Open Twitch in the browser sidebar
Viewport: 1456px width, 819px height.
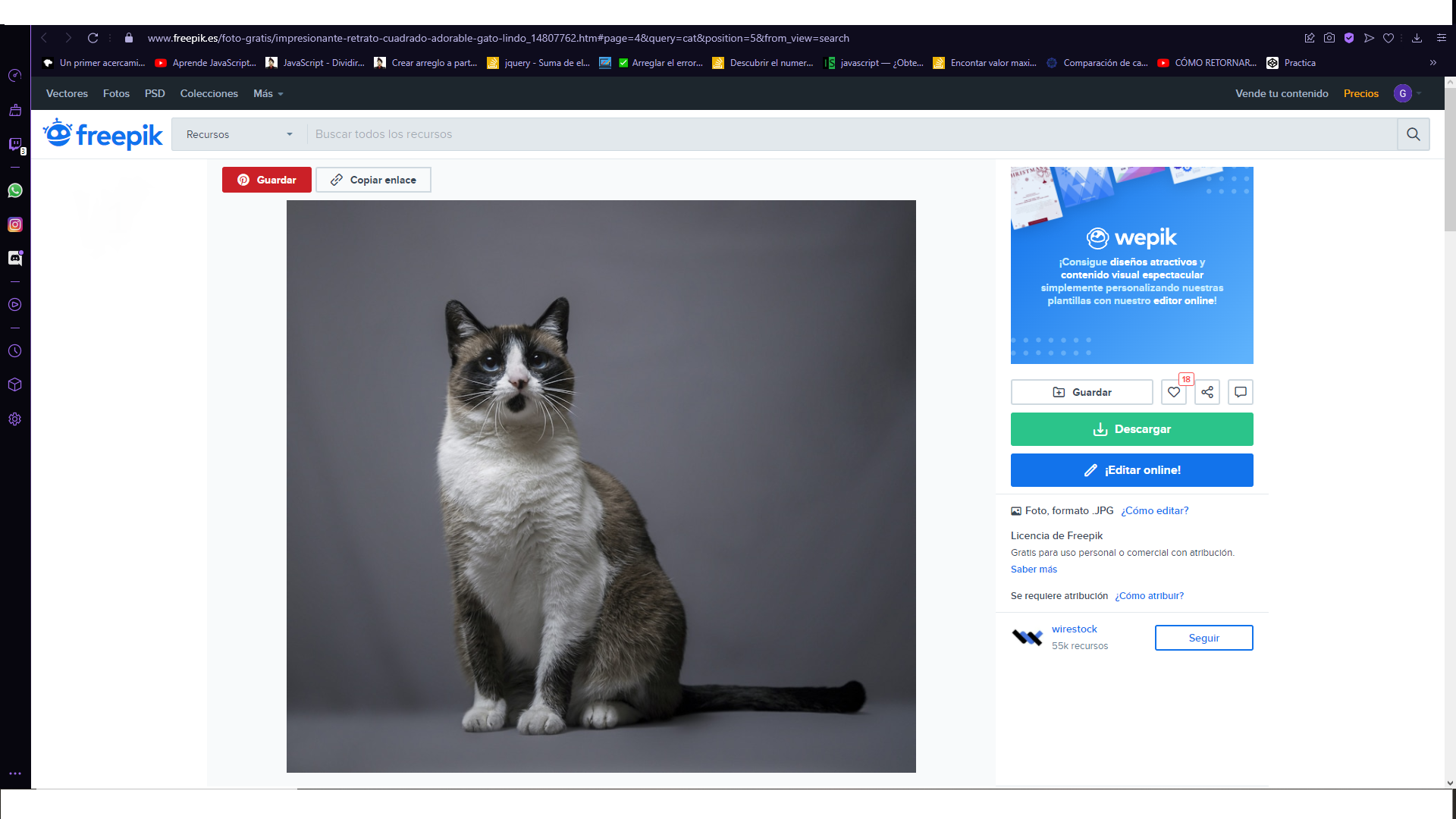[x=15, y=144]
